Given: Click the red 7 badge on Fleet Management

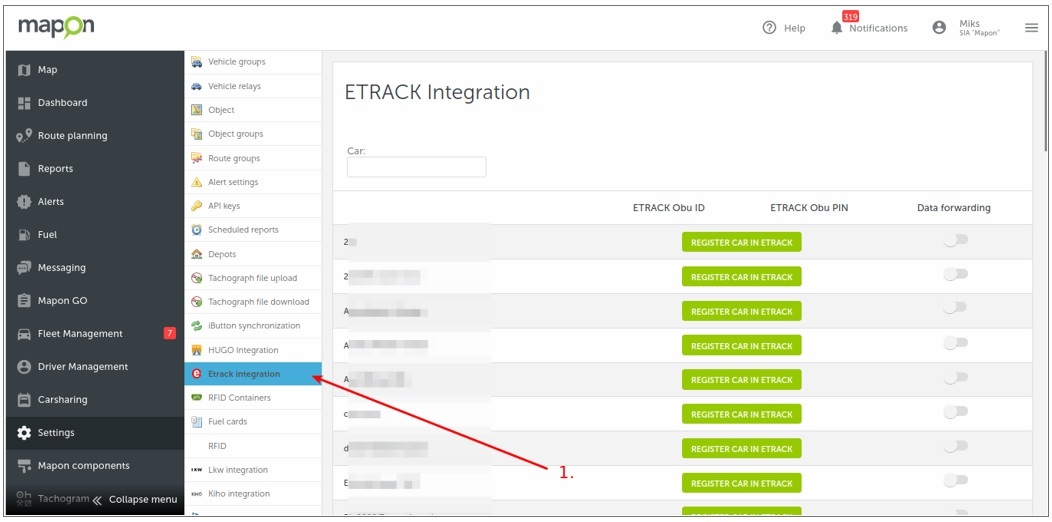Looking at the screenshot, I should (170, 333).
